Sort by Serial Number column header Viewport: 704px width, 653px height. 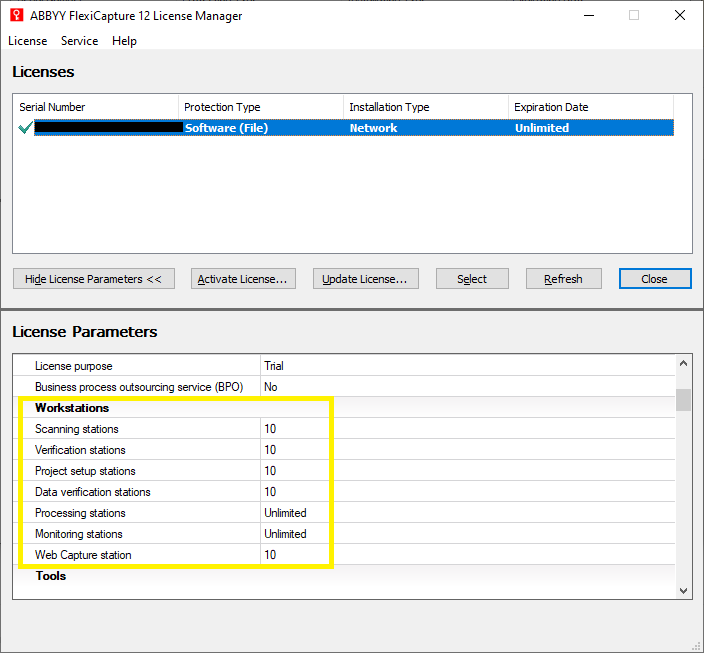point(96,107)
